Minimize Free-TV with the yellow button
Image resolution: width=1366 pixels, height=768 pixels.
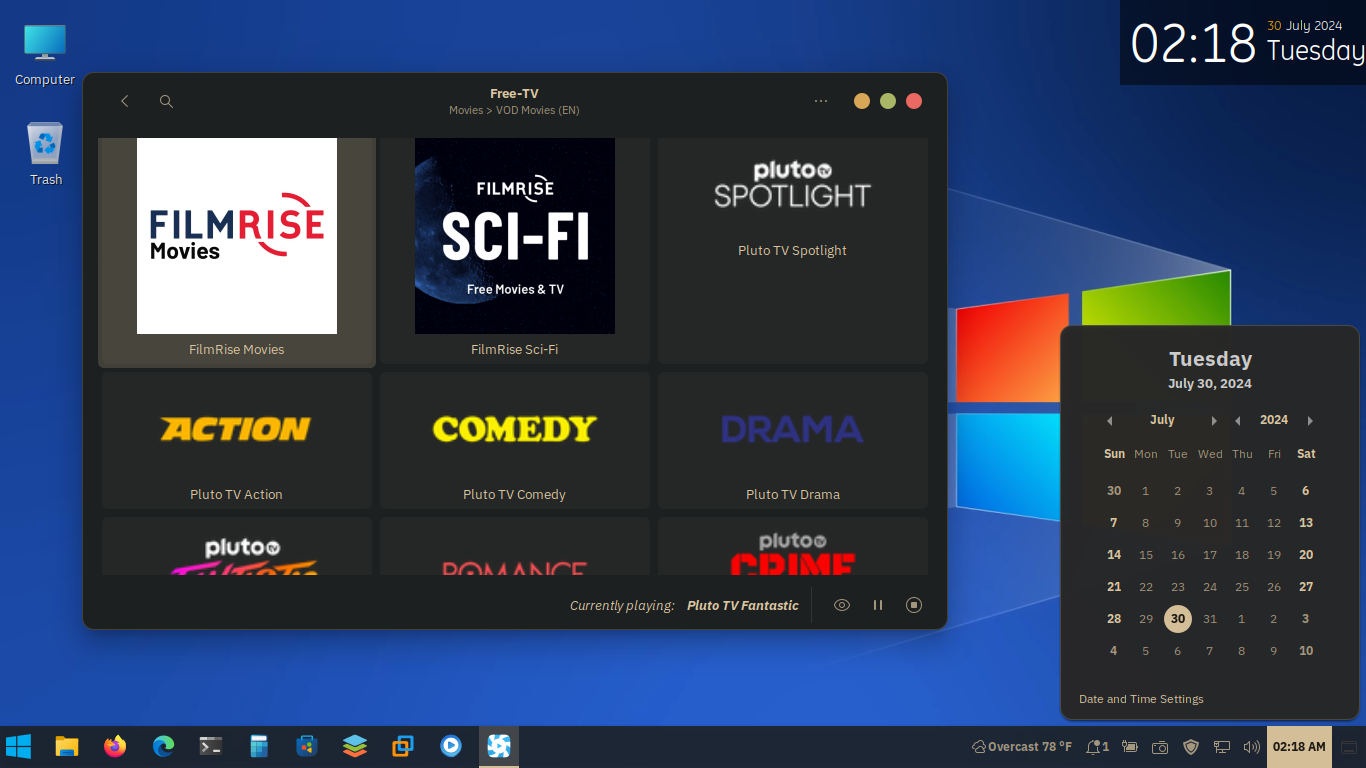pos(862,101)
